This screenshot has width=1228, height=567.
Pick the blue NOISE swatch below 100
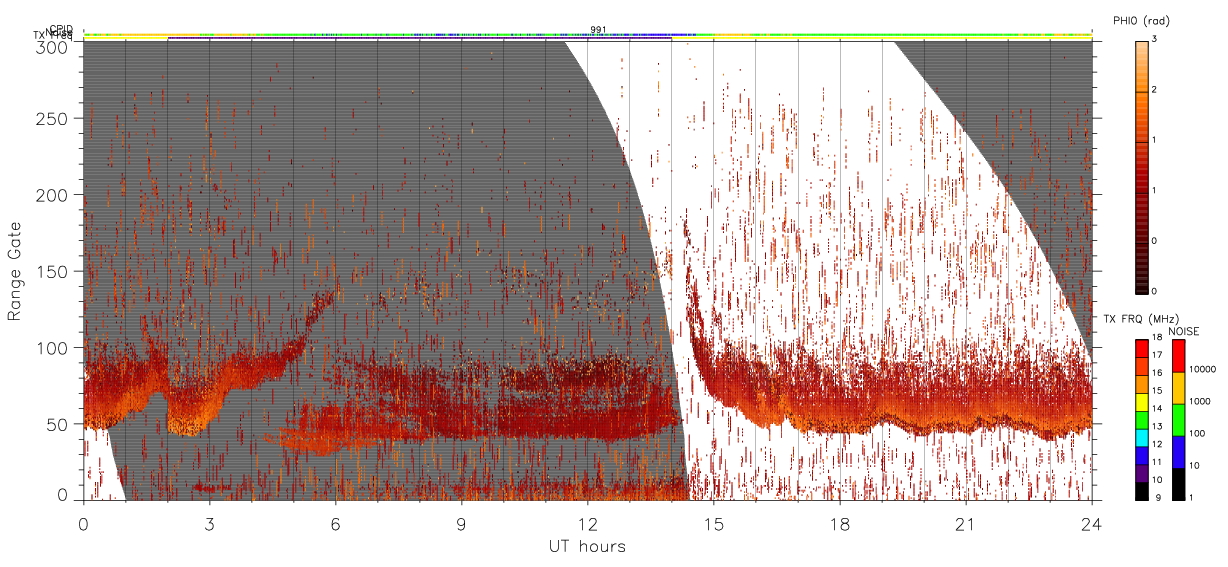pyautogui.click(x=1178, y=452)
